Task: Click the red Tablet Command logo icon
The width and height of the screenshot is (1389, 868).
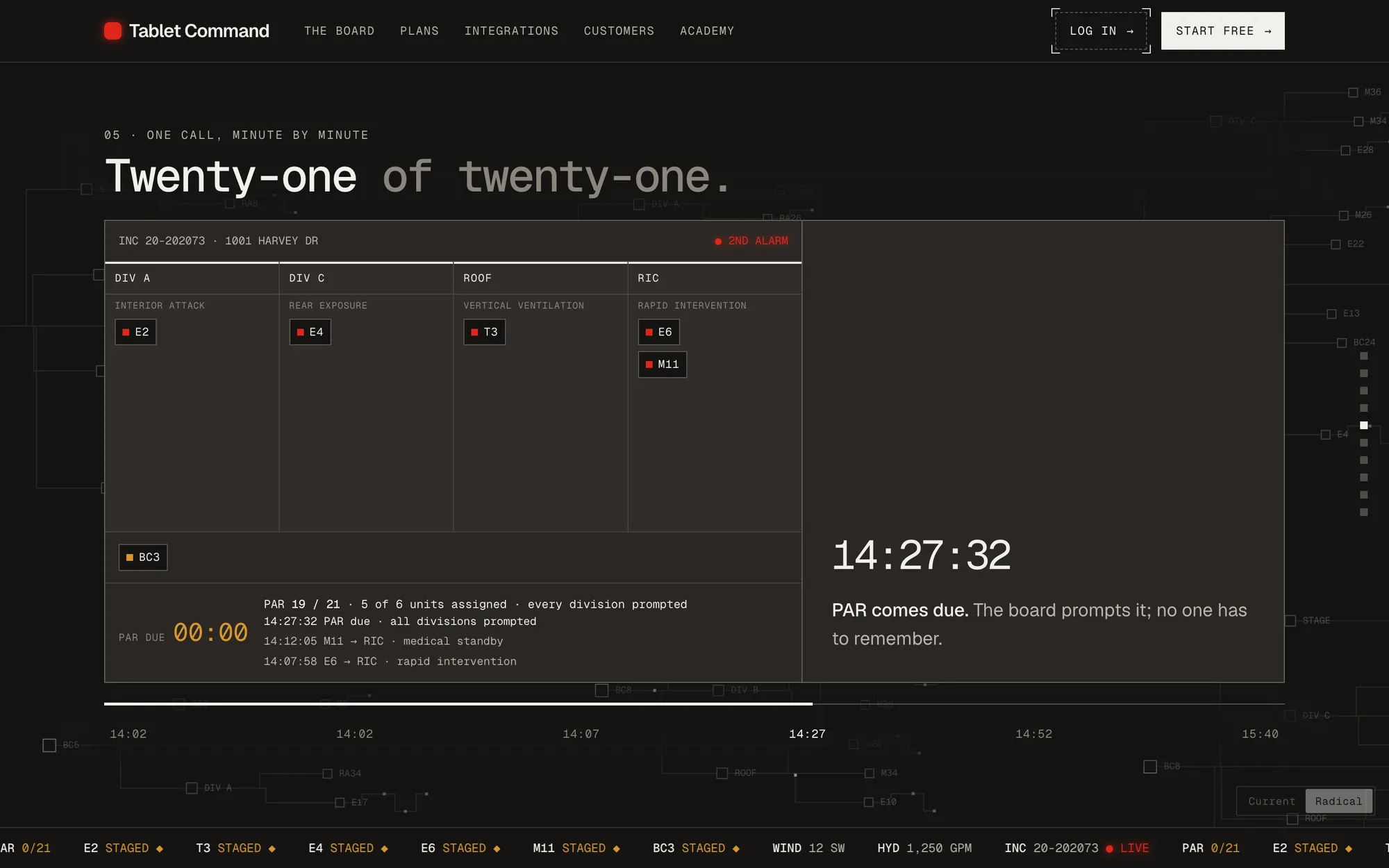Action: [x=113, y=31]
